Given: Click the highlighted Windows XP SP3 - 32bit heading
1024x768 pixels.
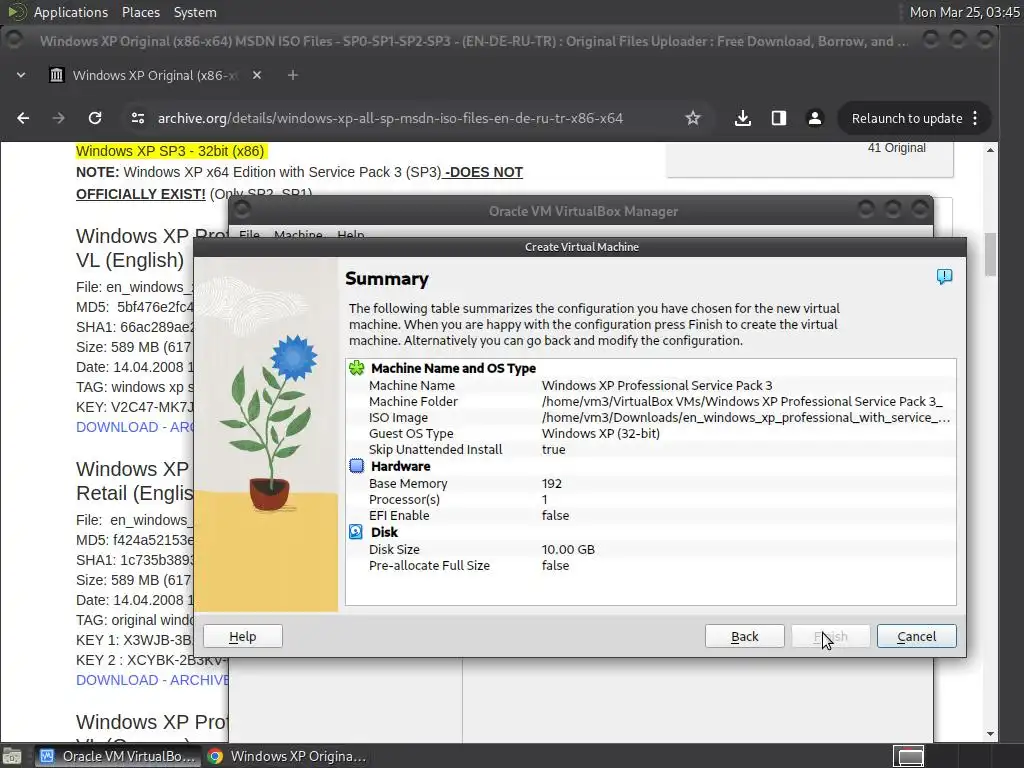Looking at the screenshot, I should (x=170, y=151).
